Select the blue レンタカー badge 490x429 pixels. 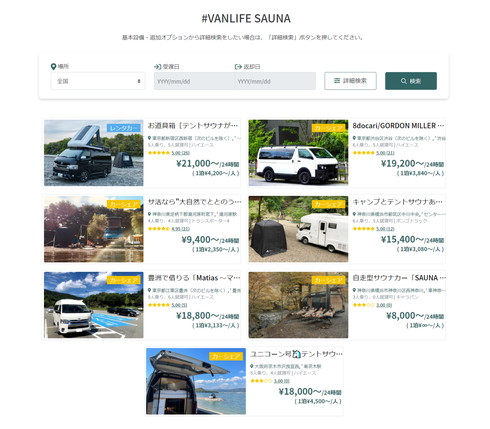click(x=124, y=128)
